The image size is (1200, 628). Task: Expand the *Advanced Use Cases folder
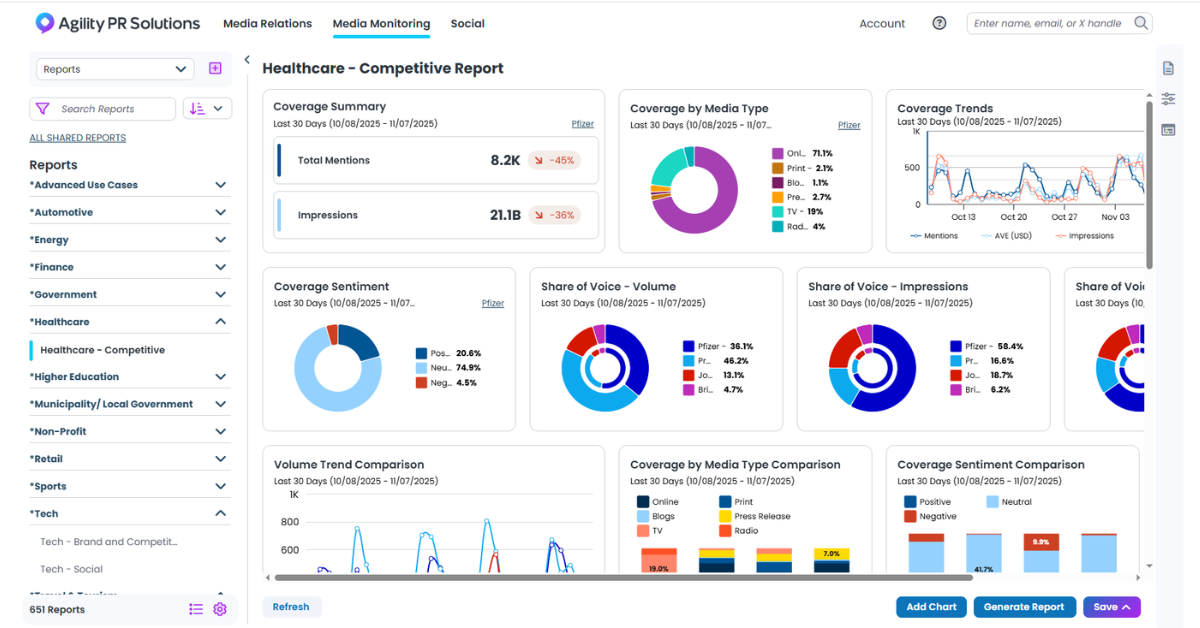click(x=130, y=185)
